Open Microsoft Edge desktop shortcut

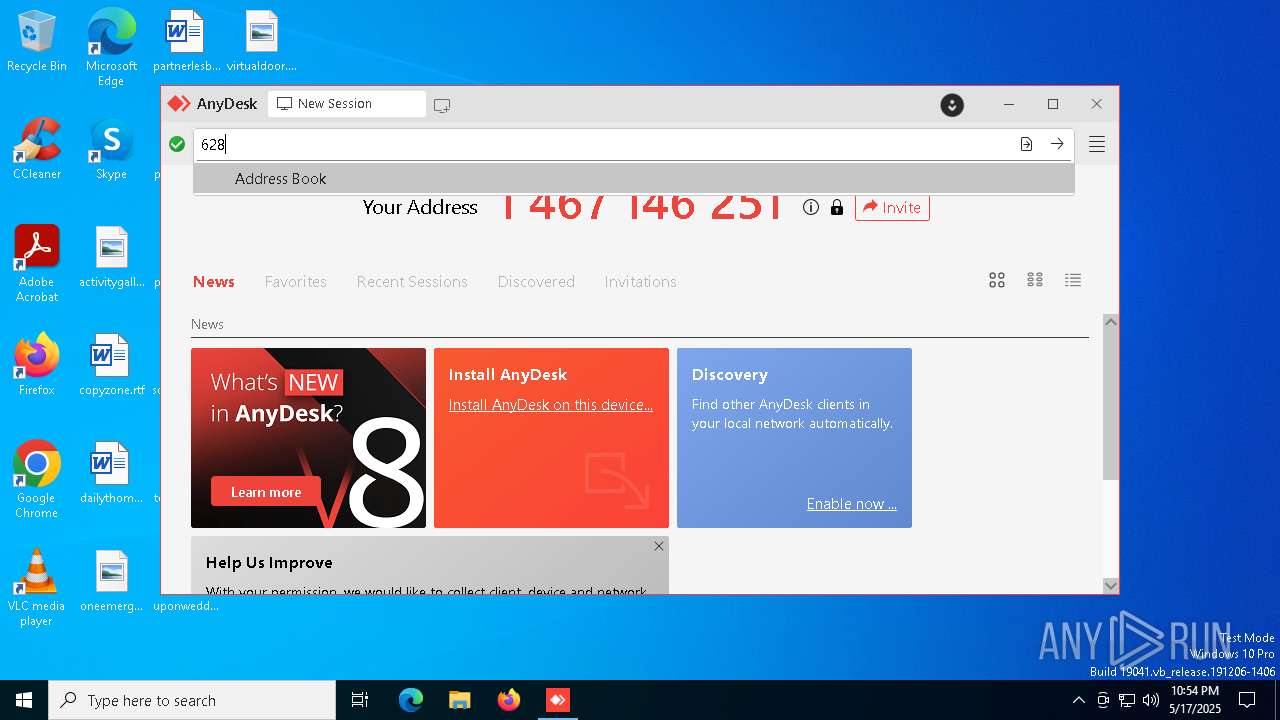tap(111, 48)
